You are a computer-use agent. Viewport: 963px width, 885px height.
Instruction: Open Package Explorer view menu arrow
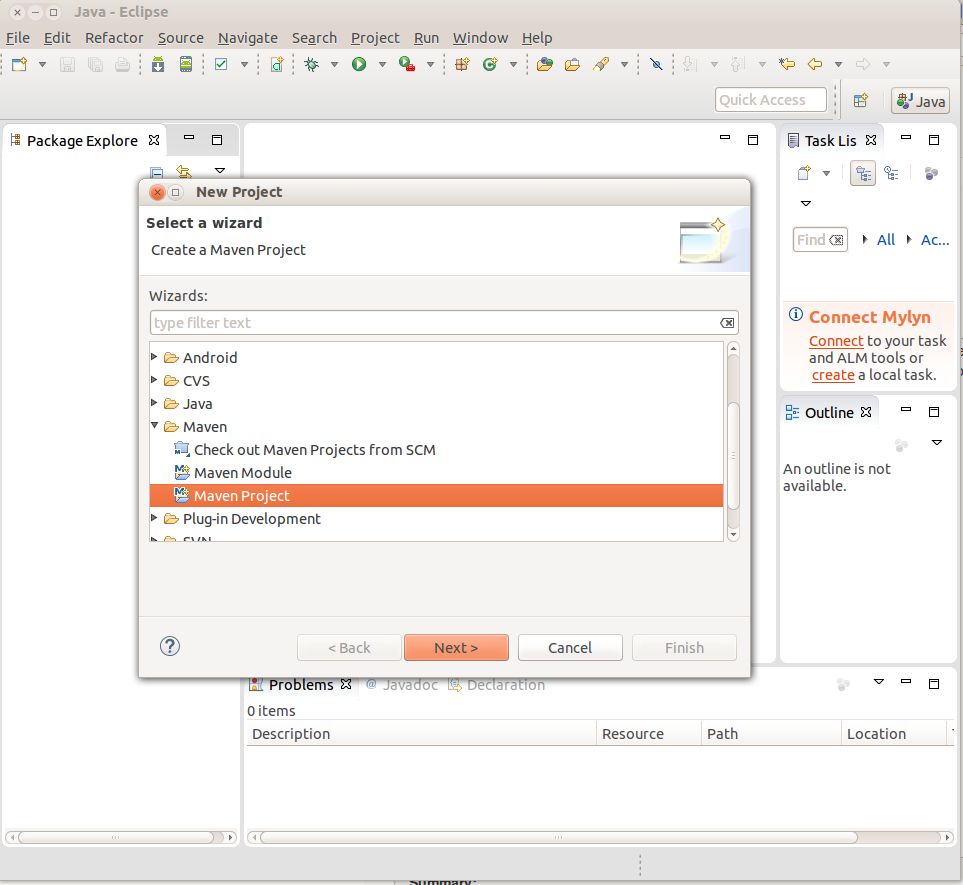[x=219, y=170]
